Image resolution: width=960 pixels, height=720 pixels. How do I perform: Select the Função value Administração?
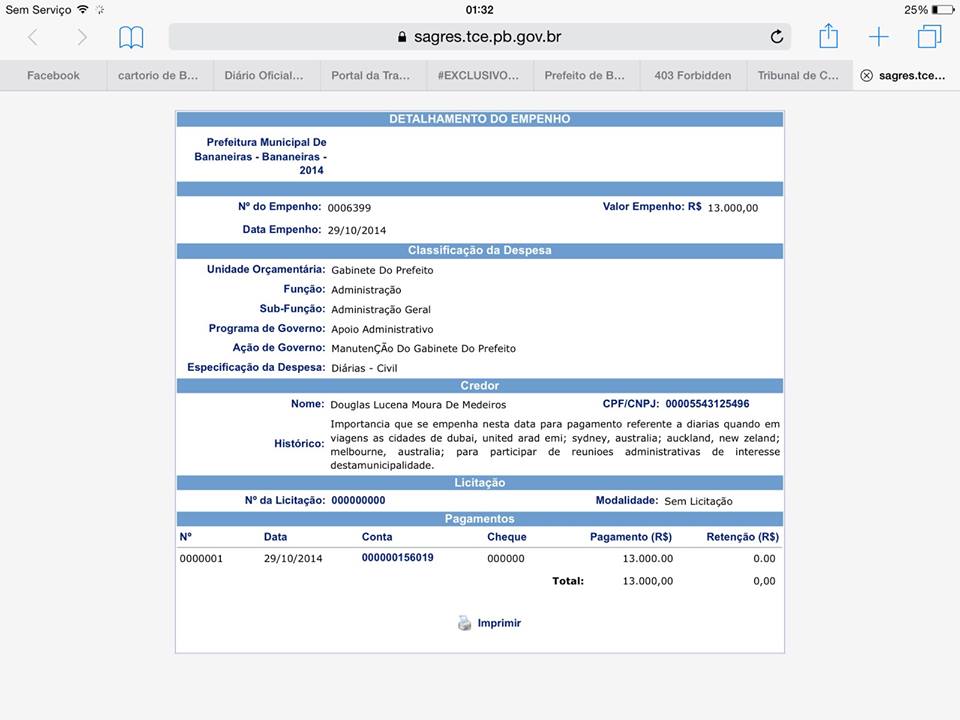[x=366, y=290]
